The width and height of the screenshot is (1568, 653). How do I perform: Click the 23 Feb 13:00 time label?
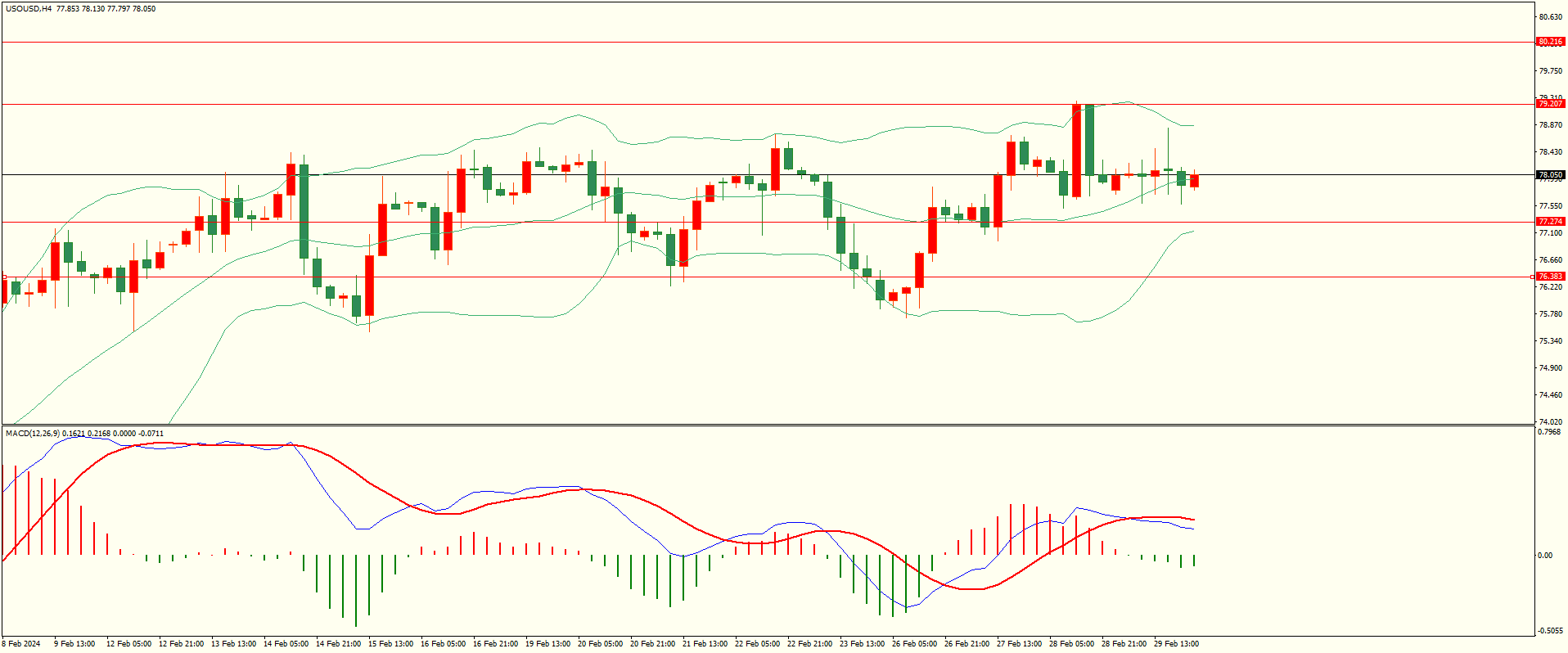tap(862, 644)
